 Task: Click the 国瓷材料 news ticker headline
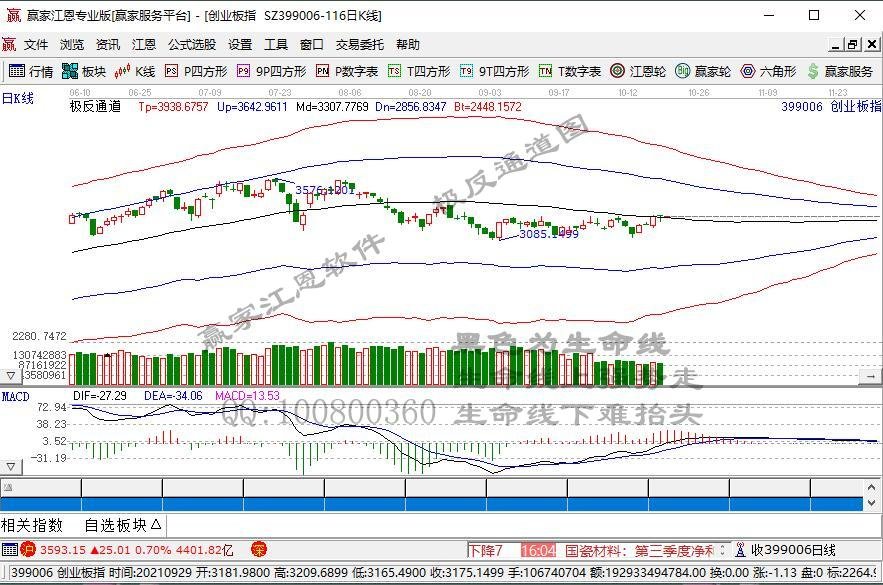click(x=640, y=550)
